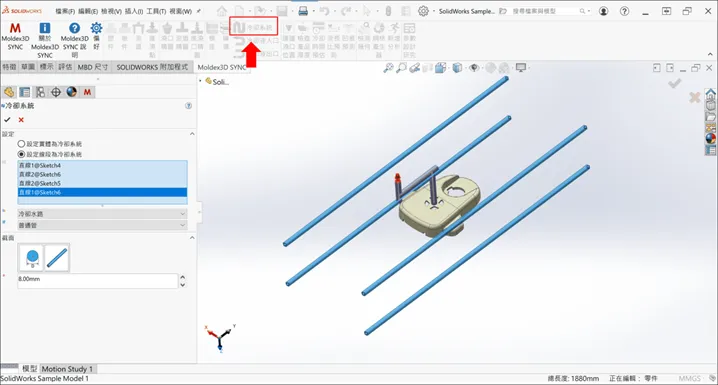This screenshot has width=718, height=385.
Task: Choose the pipe line preview thumbnail
Action: point(57,258)
